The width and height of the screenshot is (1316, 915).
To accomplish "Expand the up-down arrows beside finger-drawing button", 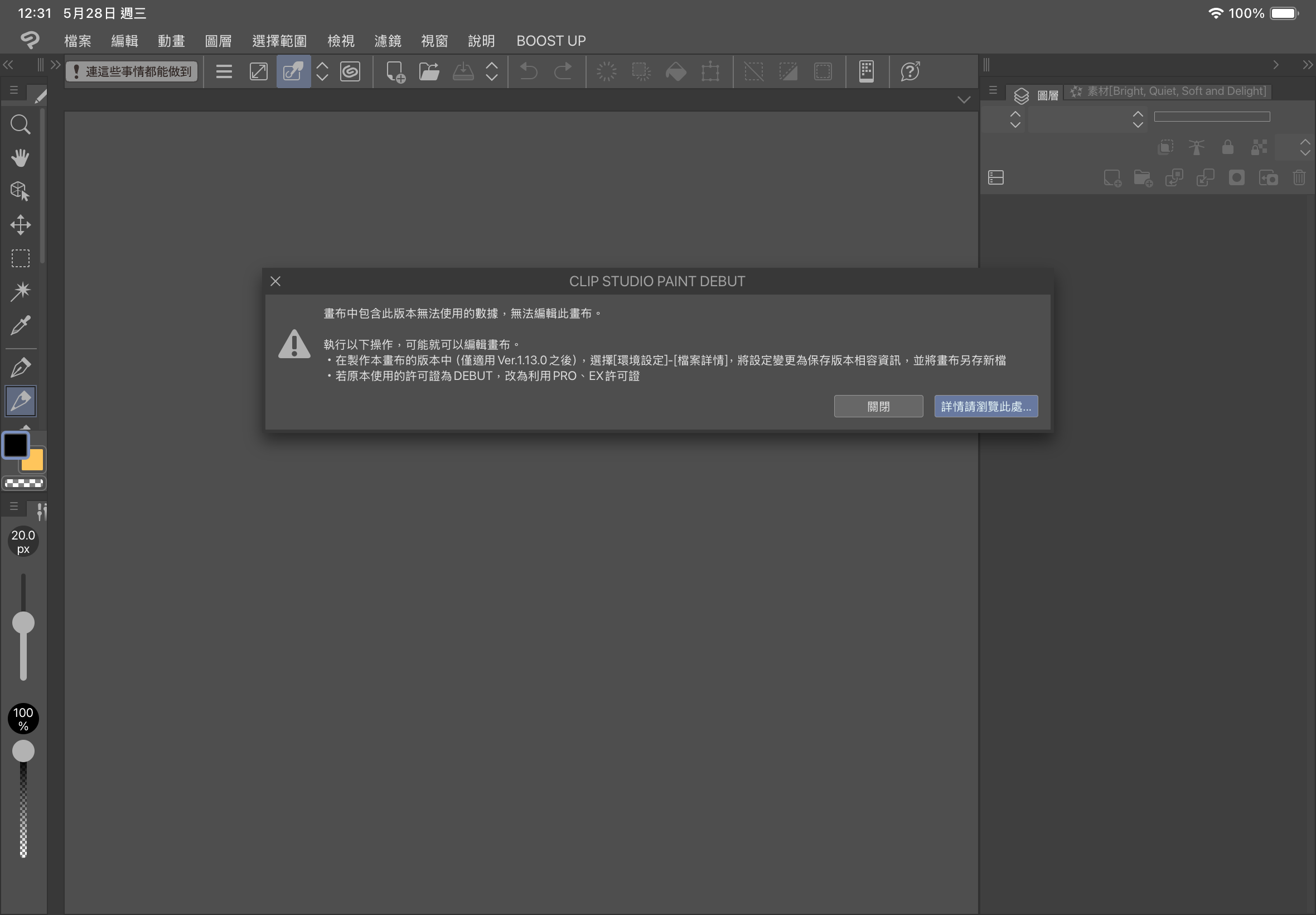I will click(x=322, y=71).
